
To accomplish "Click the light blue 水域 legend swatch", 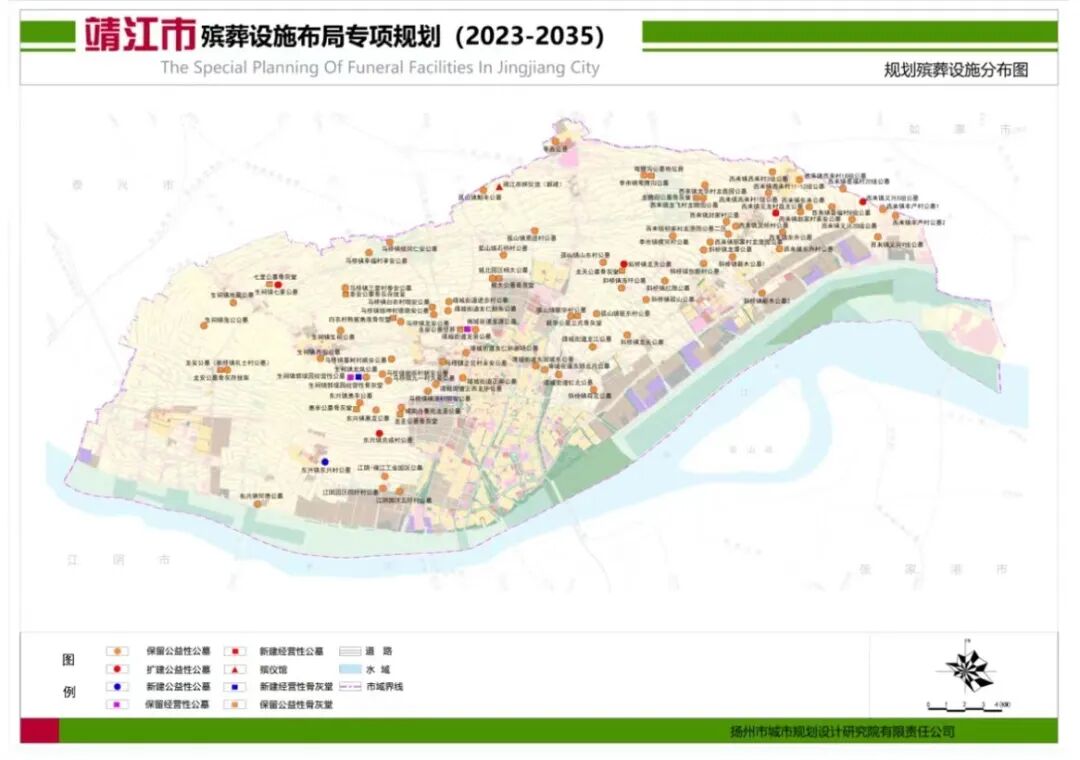I will pos(351,669).
